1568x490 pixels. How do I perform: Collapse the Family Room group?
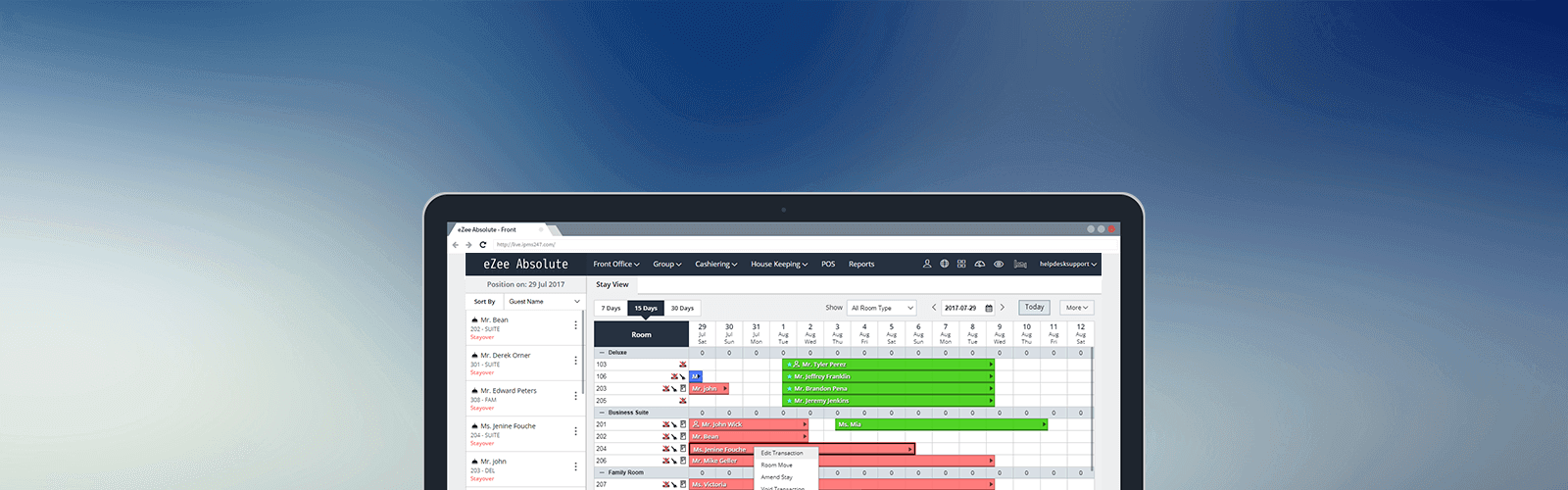(602, 472)
